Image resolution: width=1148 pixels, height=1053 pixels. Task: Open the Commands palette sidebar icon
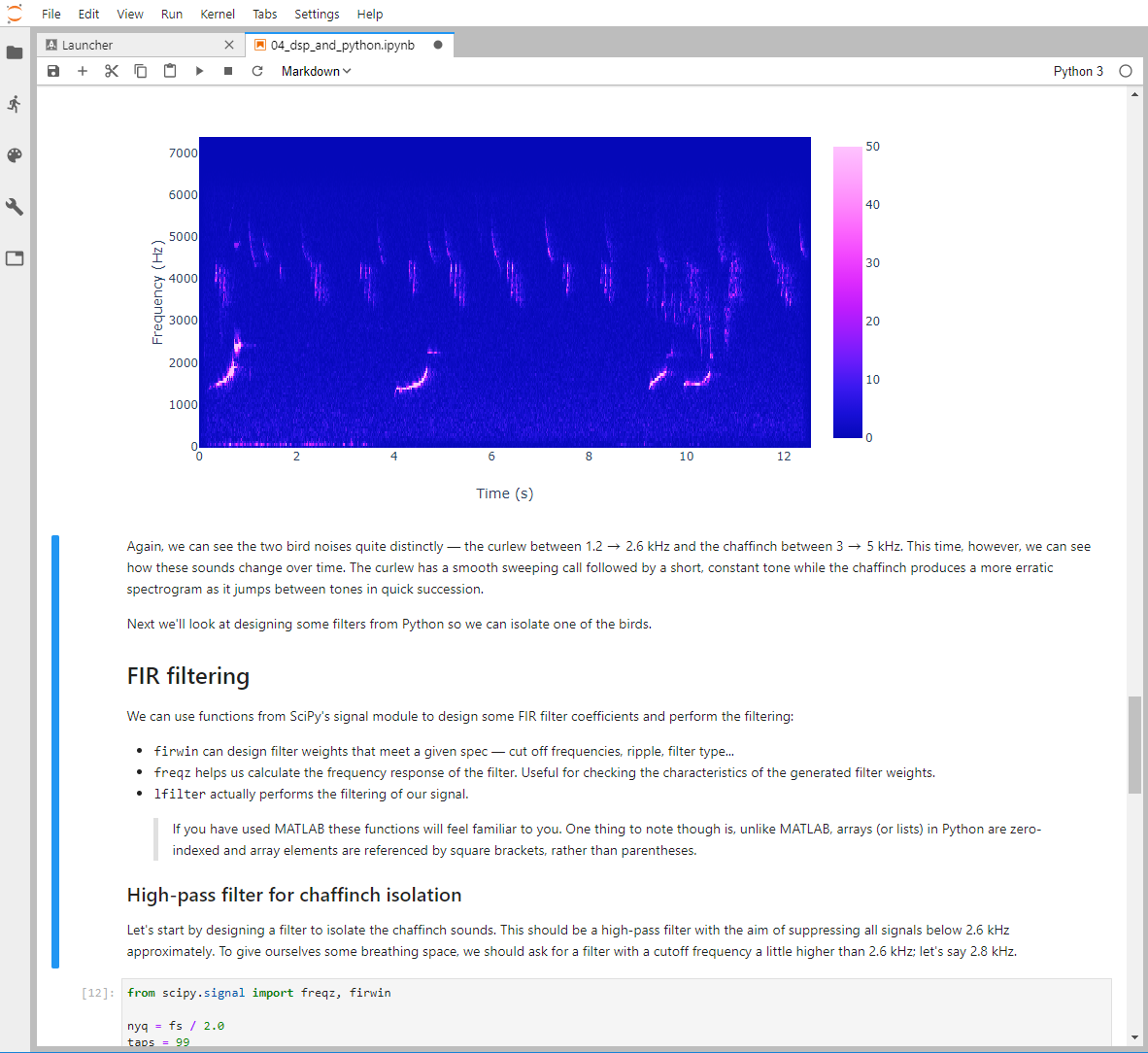(15, 155)
